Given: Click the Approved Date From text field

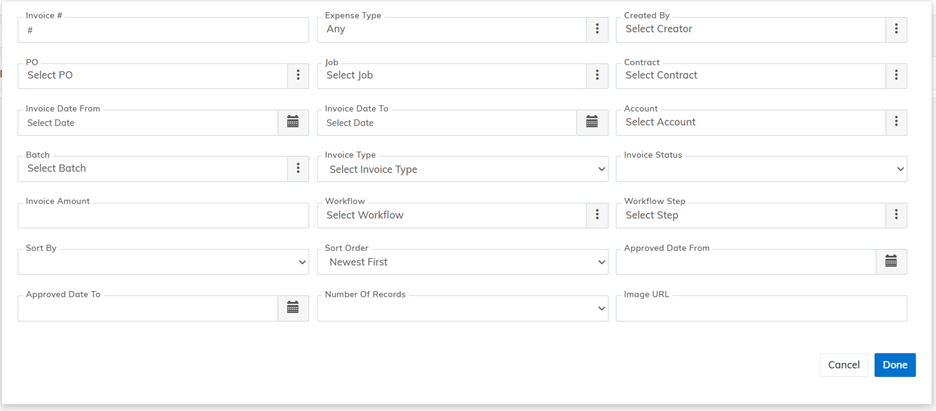Looking at the screenshot, I should coord(746,262).
